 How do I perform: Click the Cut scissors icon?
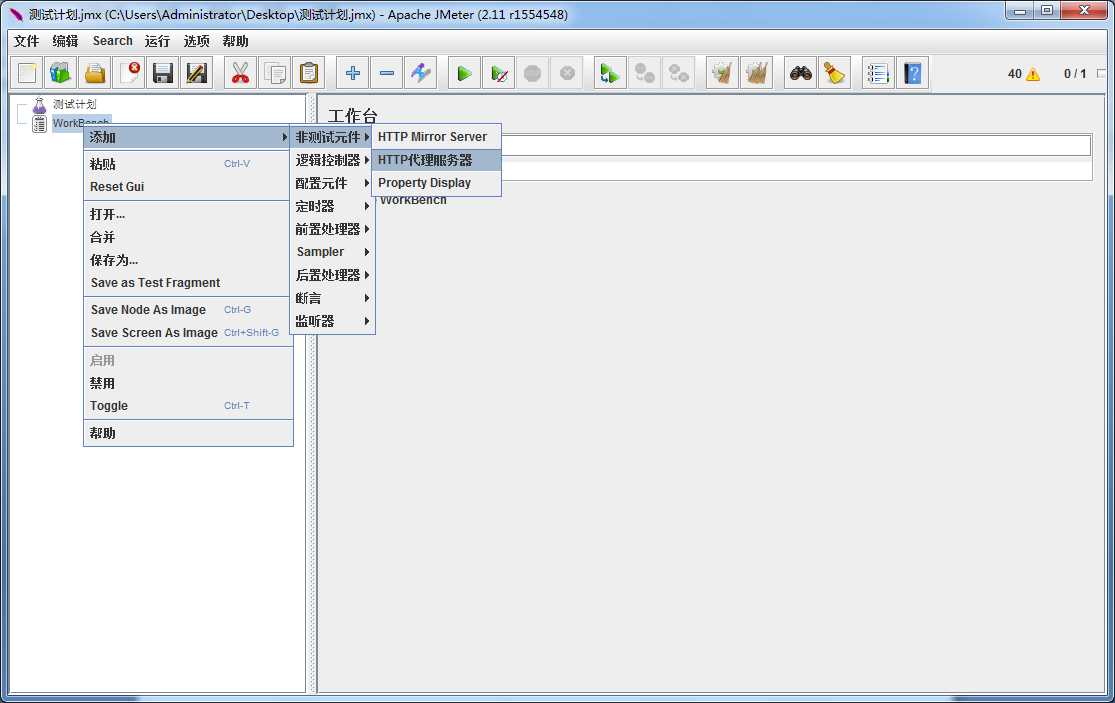click(x=240, y=73)
